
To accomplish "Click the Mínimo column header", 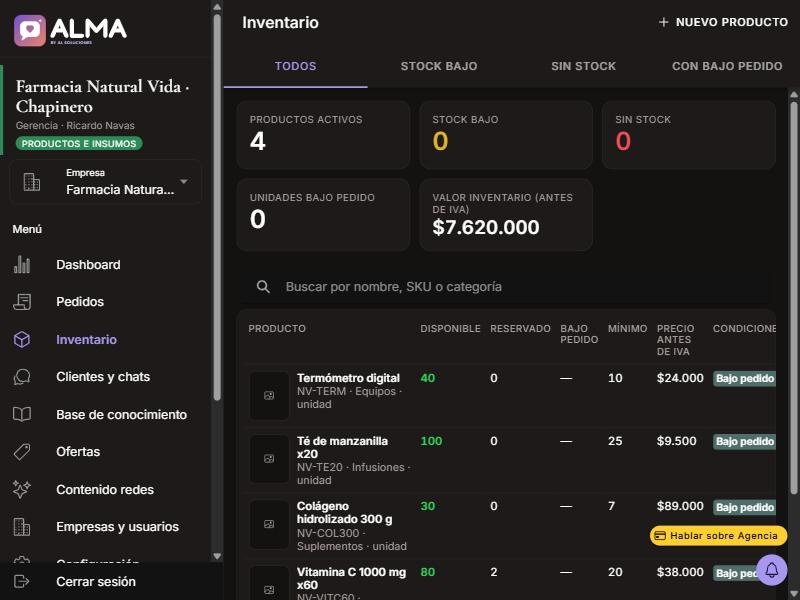I will (x=628, y=329).
